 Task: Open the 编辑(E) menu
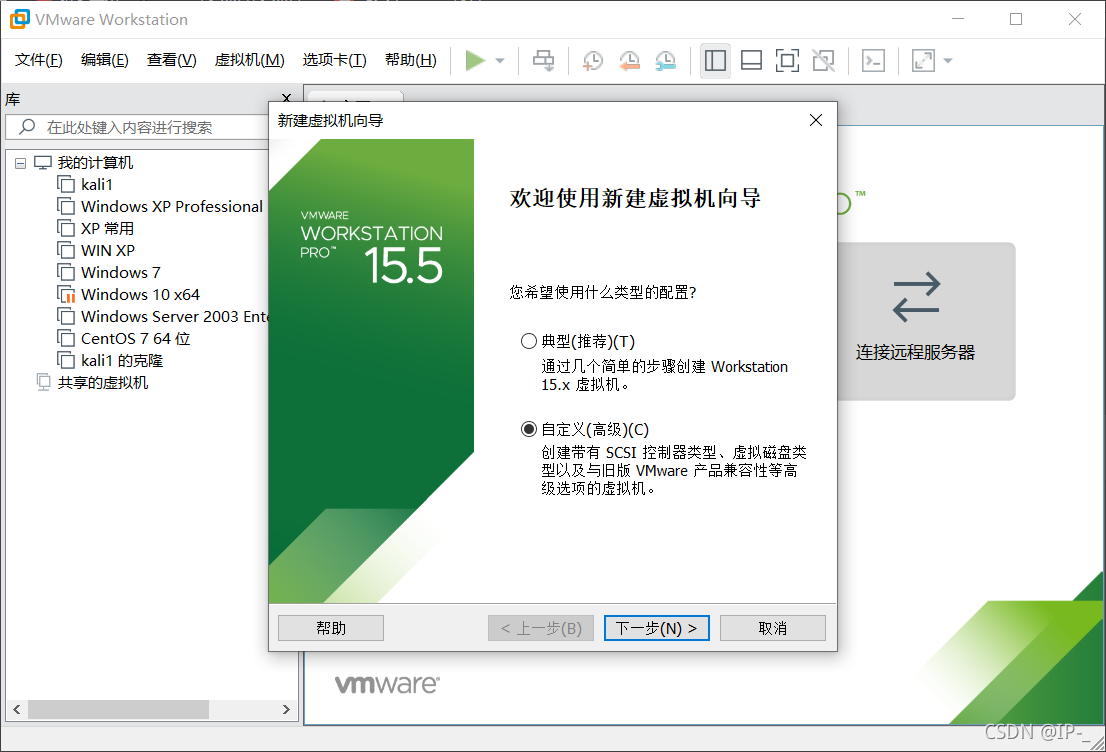coord(104,60)
